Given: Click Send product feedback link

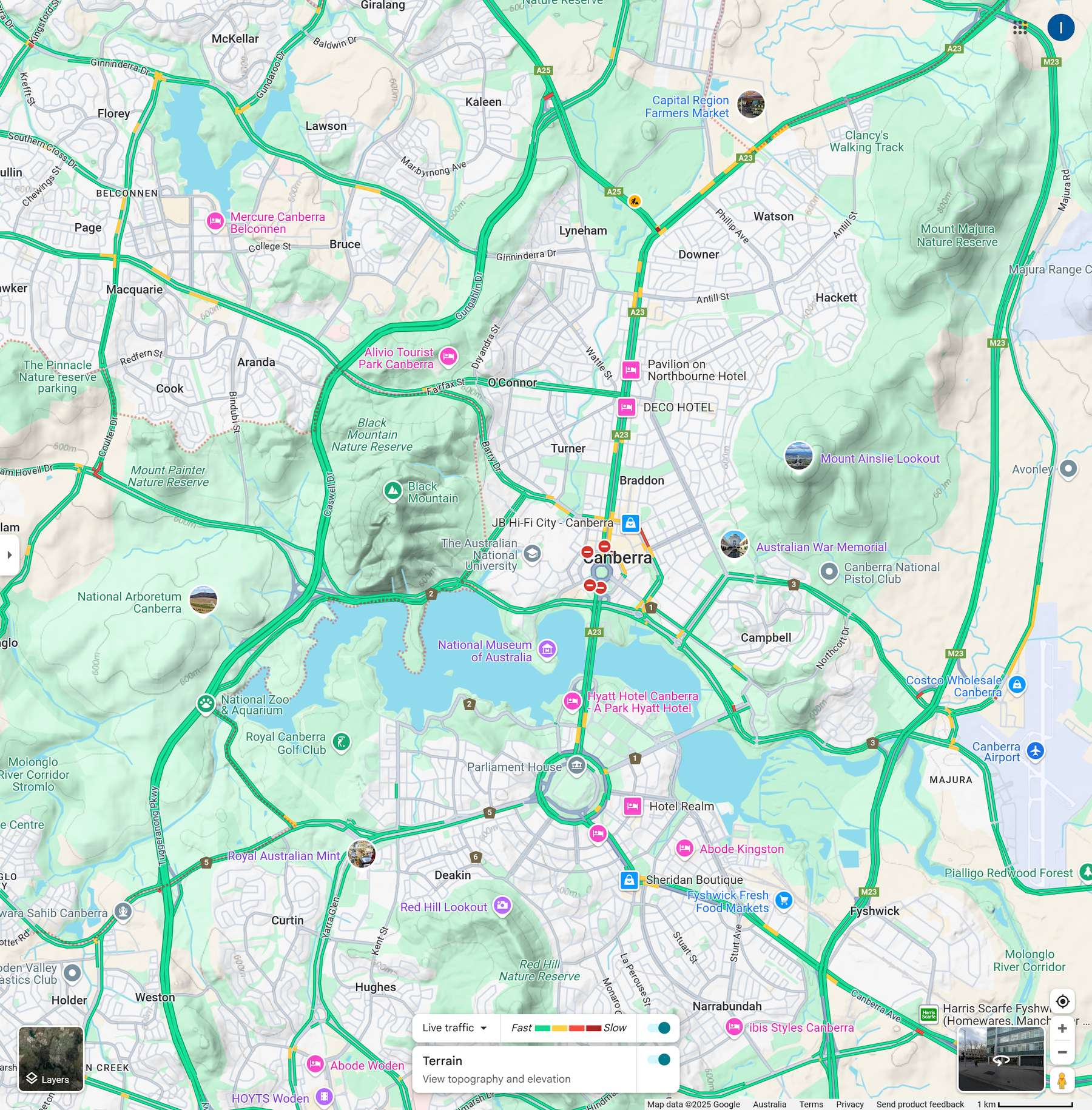Looking at the screenshot, I should pyautogui.click(x=920, y=1104).
